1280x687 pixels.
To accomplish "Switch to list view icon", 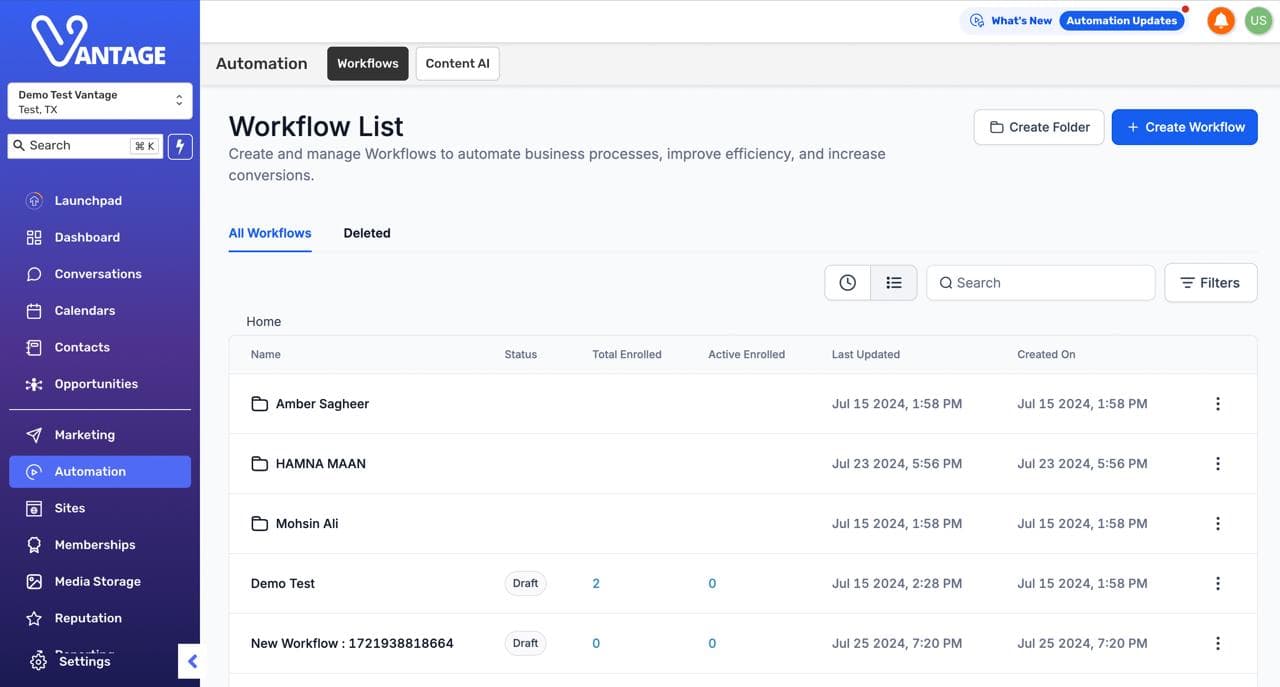I will (x=894, y=283).
